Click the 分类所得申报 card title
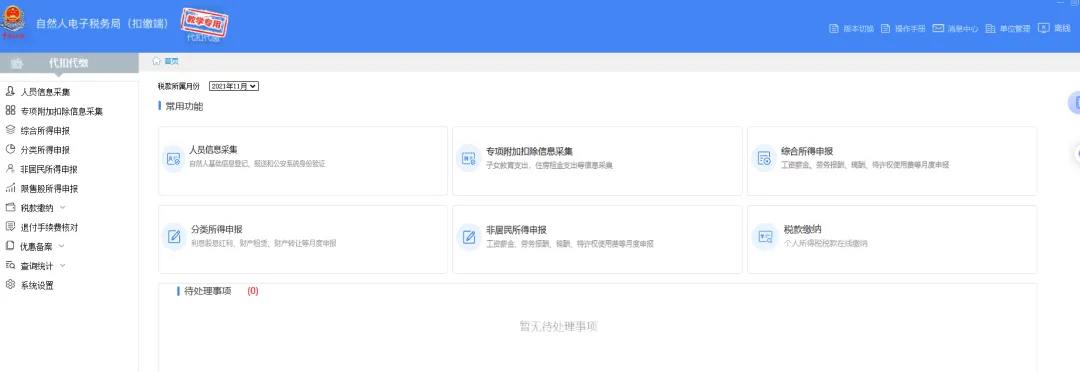 point(216,229)
